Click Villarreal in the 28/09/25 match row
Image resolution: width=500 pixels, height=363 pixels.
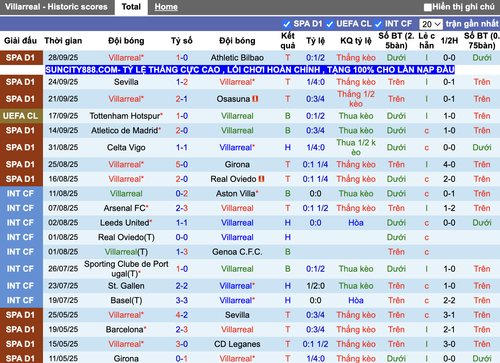click(x=126, y=58)
